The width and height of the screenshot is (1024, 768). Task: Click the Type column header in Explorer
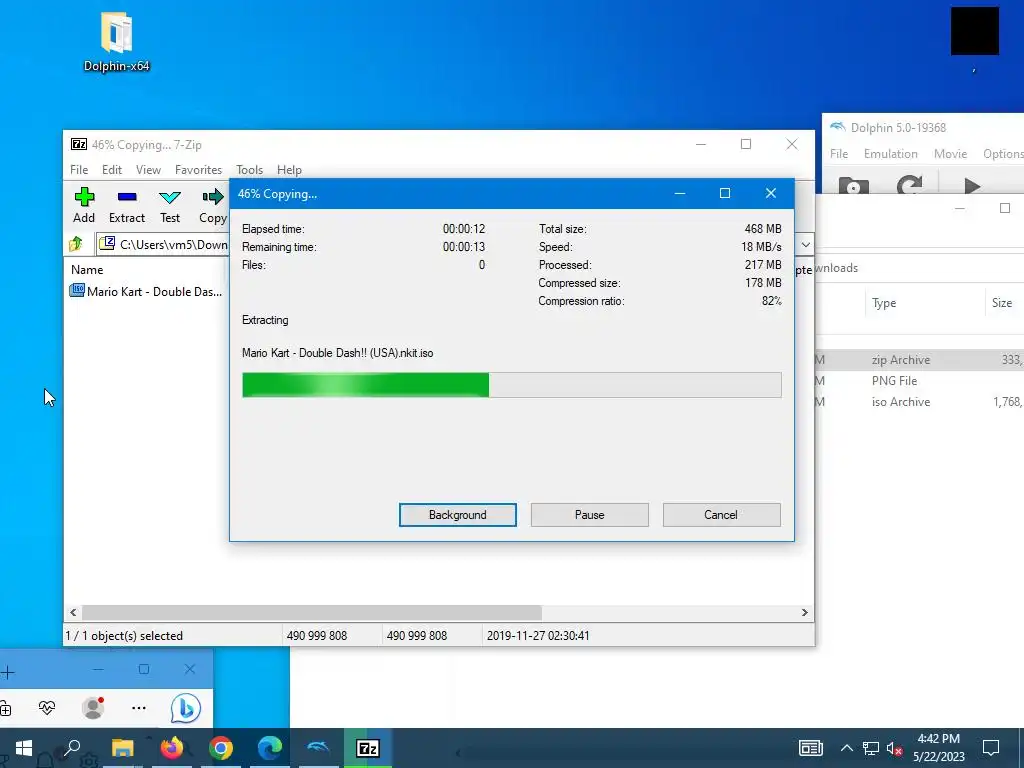click(x=884, y=303)
